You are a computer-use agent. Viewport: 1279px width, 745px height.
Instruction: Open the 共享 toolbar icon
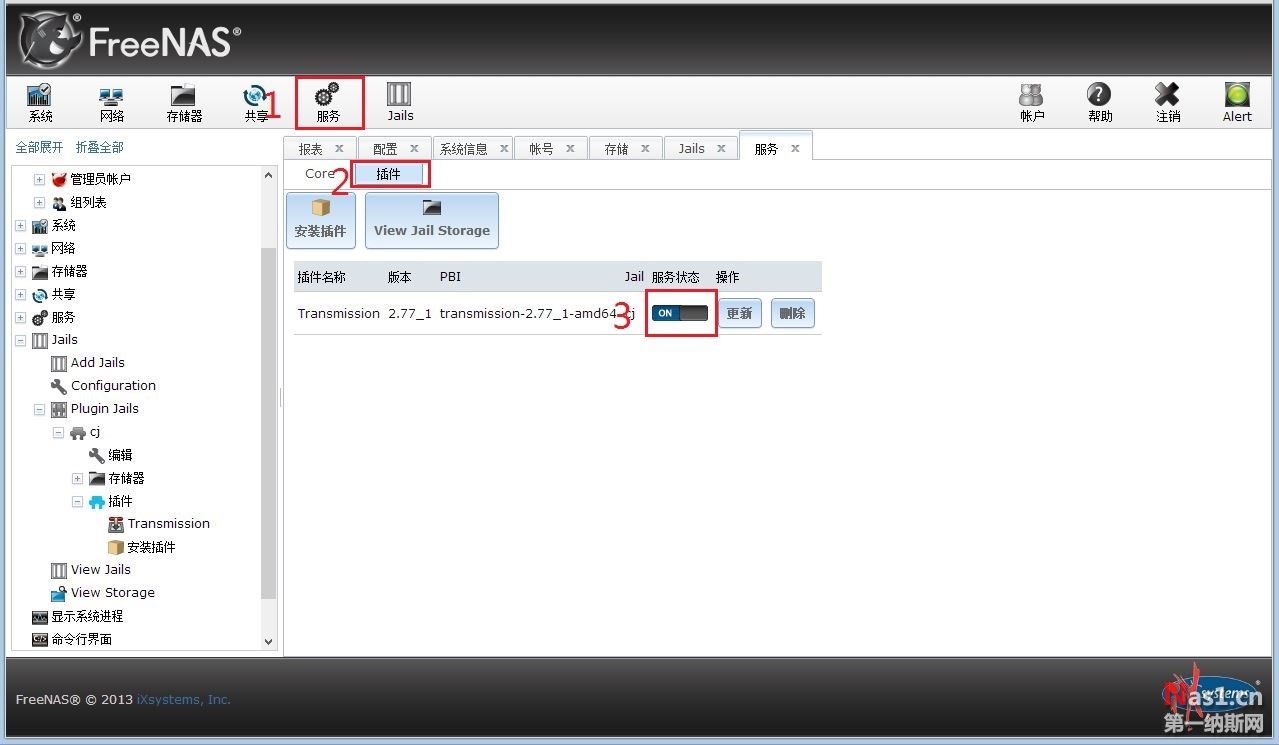point(256,102)
